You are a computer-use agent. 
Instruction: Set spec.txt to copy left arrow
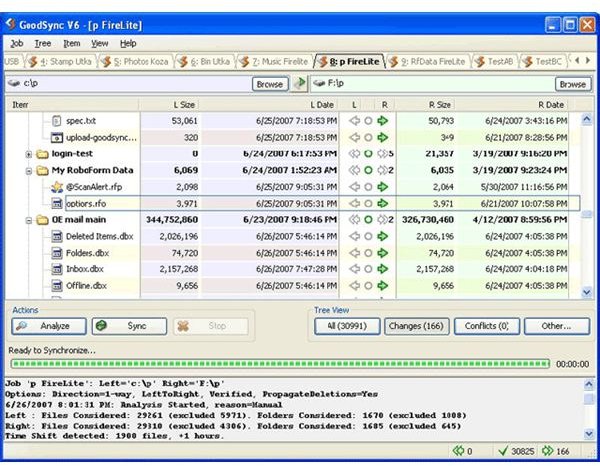click(355, 121)
